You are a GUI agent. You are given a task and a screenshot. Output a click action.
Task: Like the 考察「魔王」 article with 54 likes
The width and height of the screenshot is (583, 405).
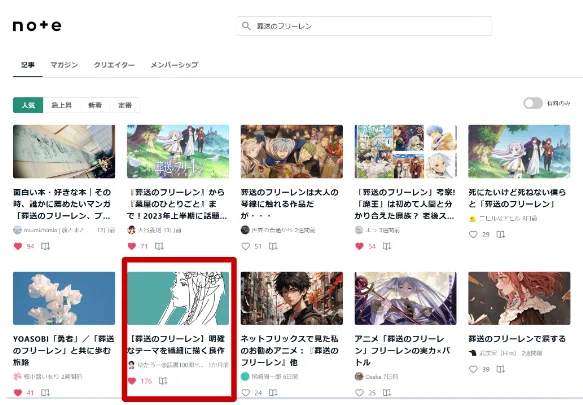pyautogui.click(x=359, y=246)
